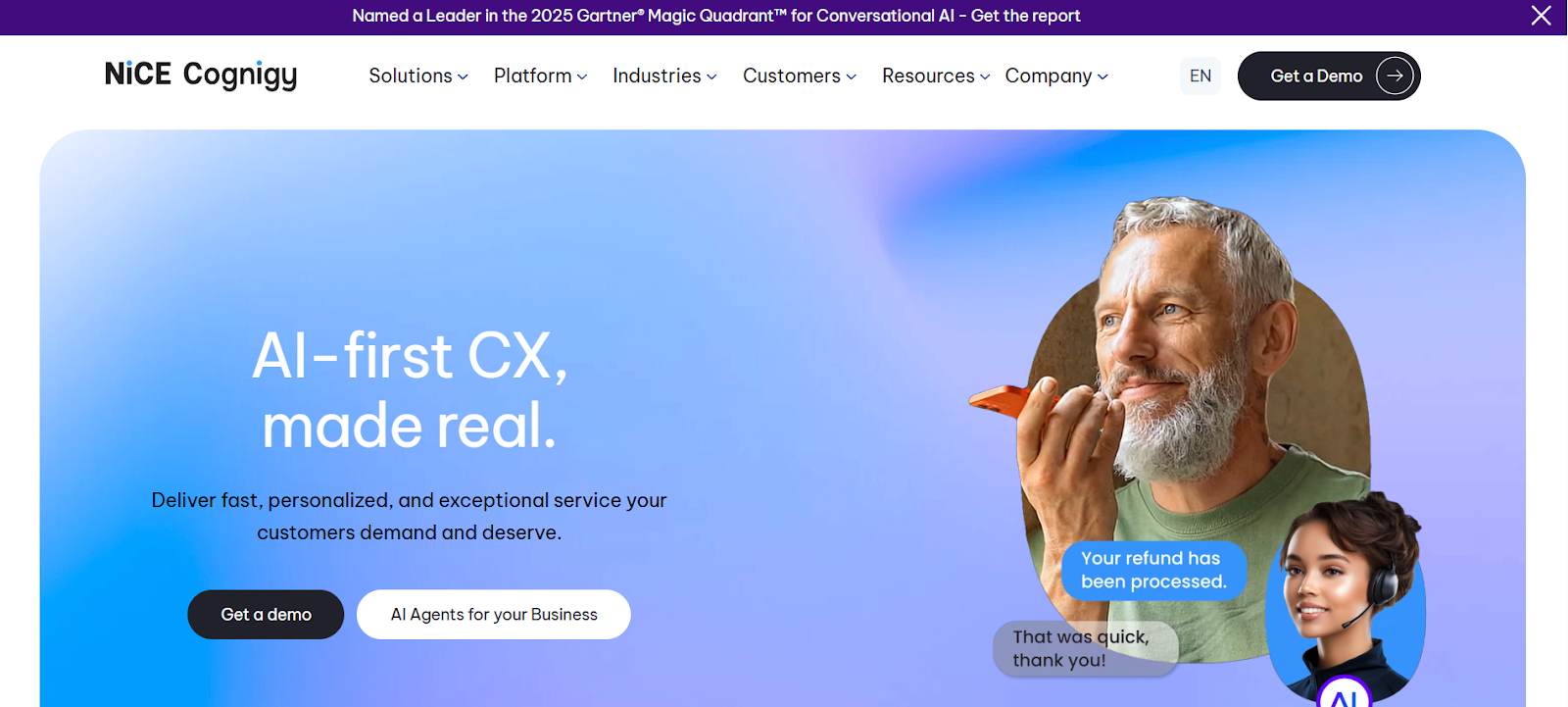Expand the Industries dropdown menu
The height and width of the screenshot is (707, 1568).
664,76
